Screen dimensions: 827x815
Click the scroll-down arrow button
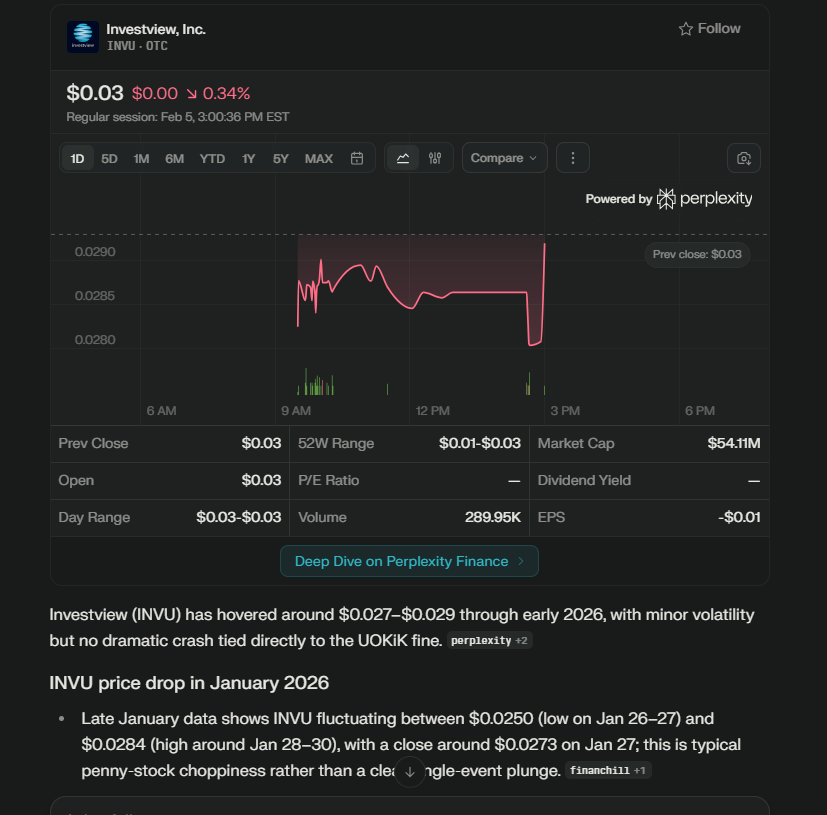click(x=409, y=772)
